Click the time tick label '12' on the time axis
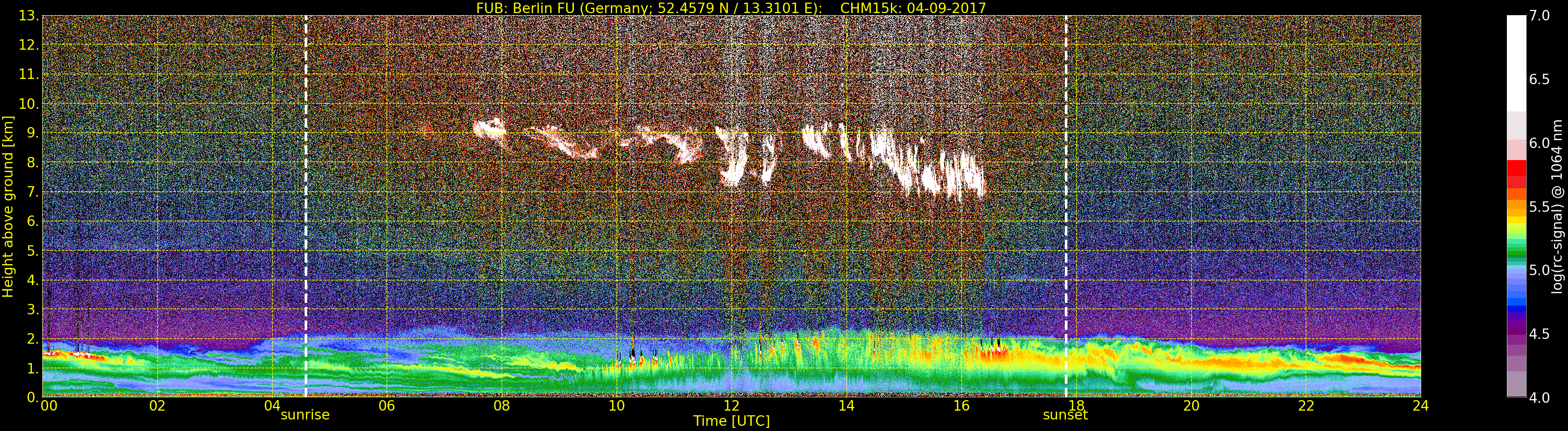Viewport: 1568px width, 431px height. (x=731, y=406)
